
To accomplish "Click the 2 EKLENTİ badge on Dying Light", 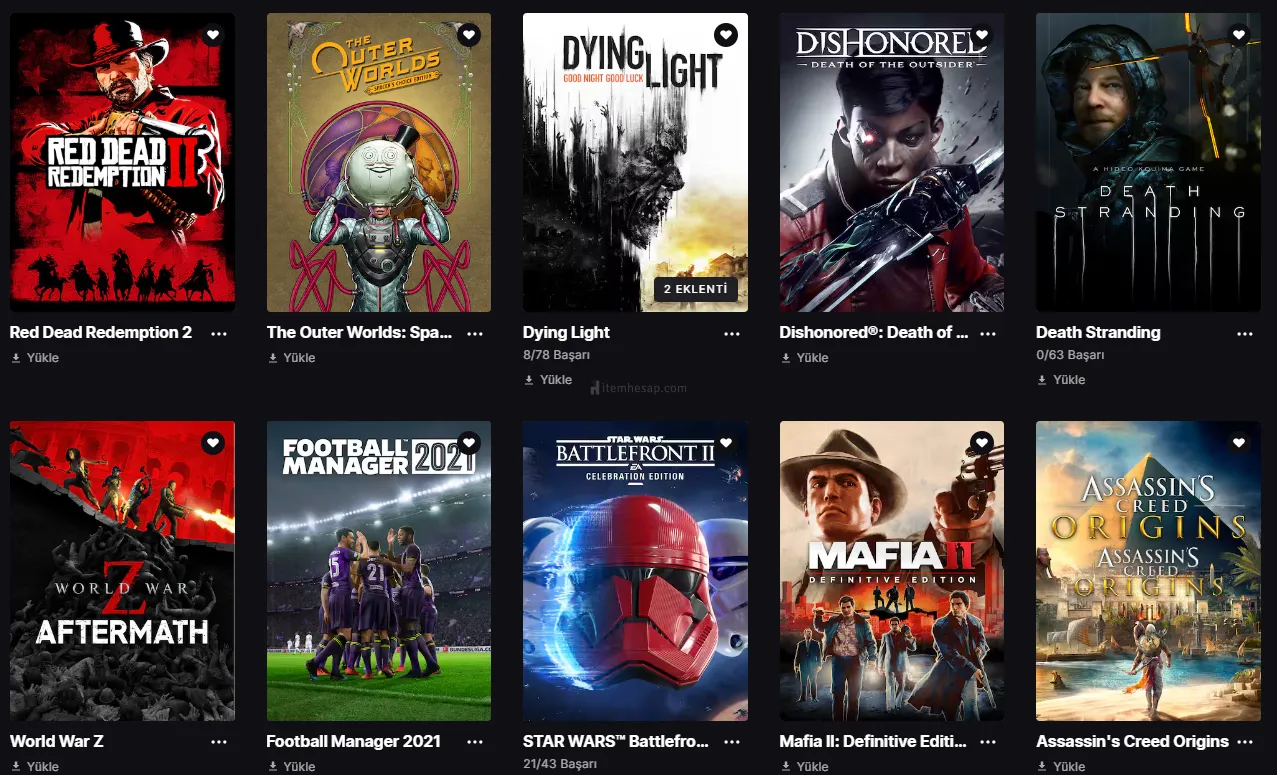I will click(x=697, y=290).
